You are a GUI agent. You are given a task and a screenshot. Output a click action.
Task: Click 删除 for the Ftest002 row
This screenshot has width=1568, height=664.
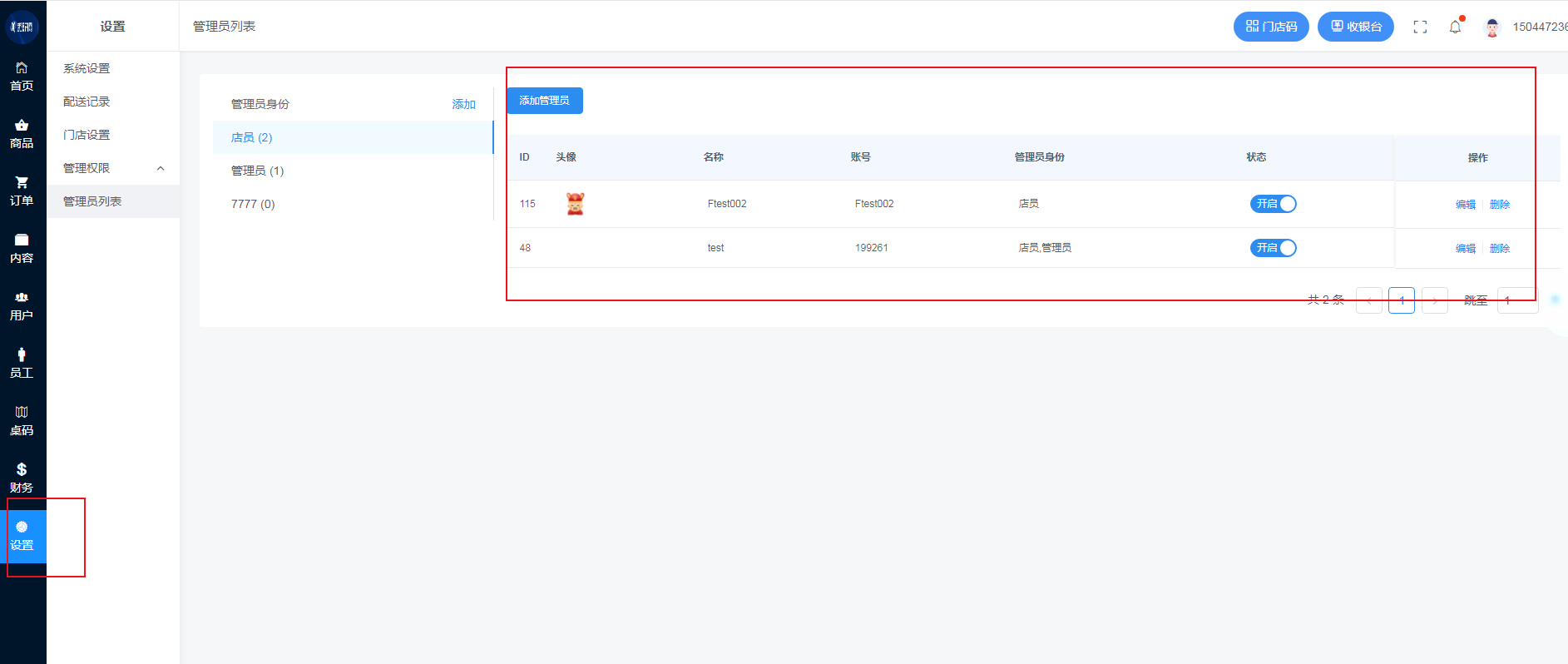(x=1500, y=205)
